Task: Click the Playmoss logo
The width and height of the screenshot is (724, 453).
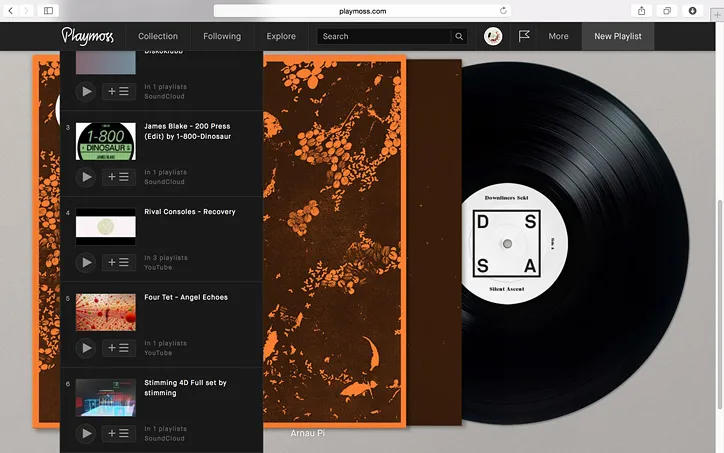Action: (88, 36)
